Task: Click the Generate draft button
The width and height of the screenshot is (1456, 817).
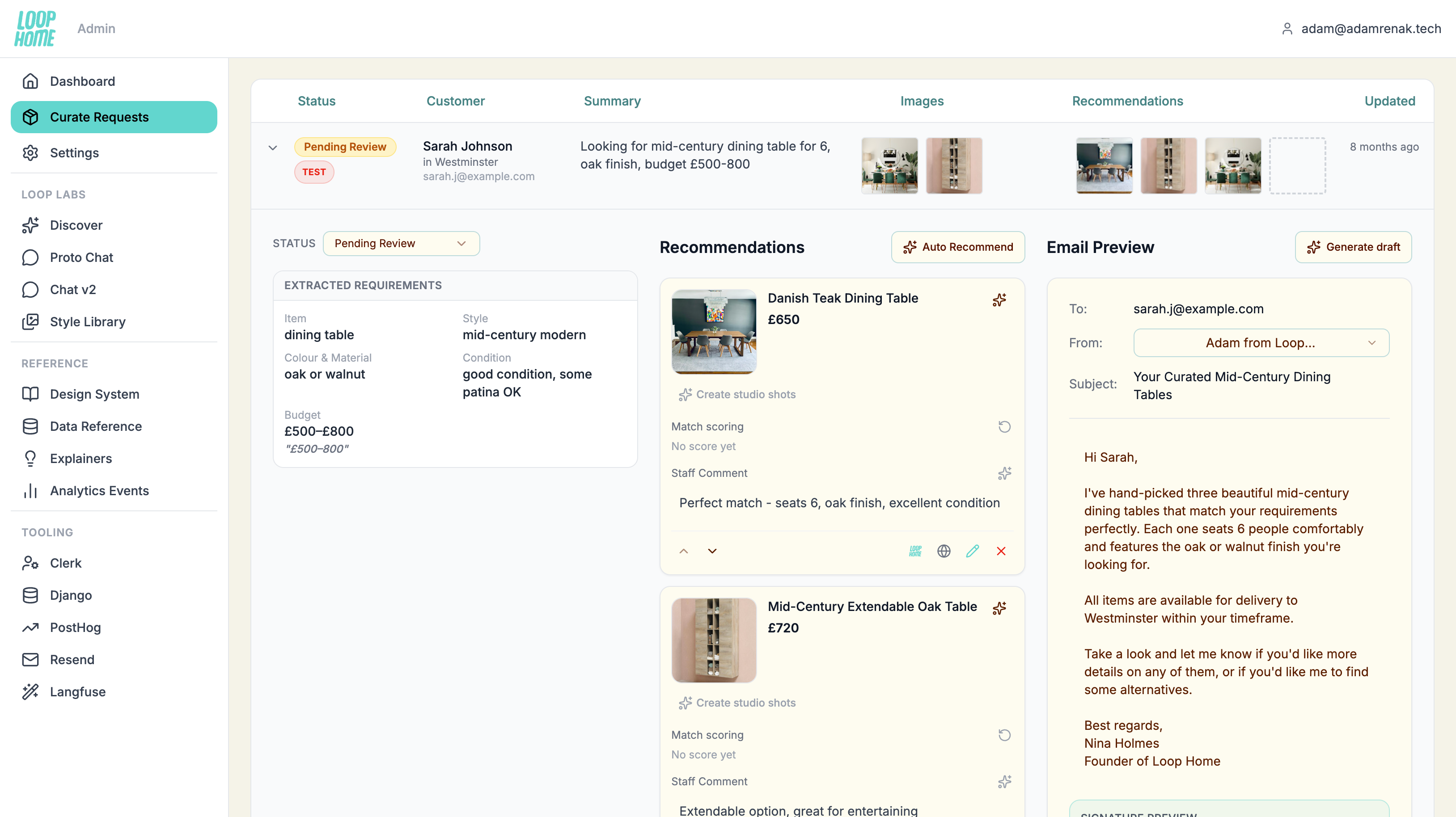Action: 1353,247
